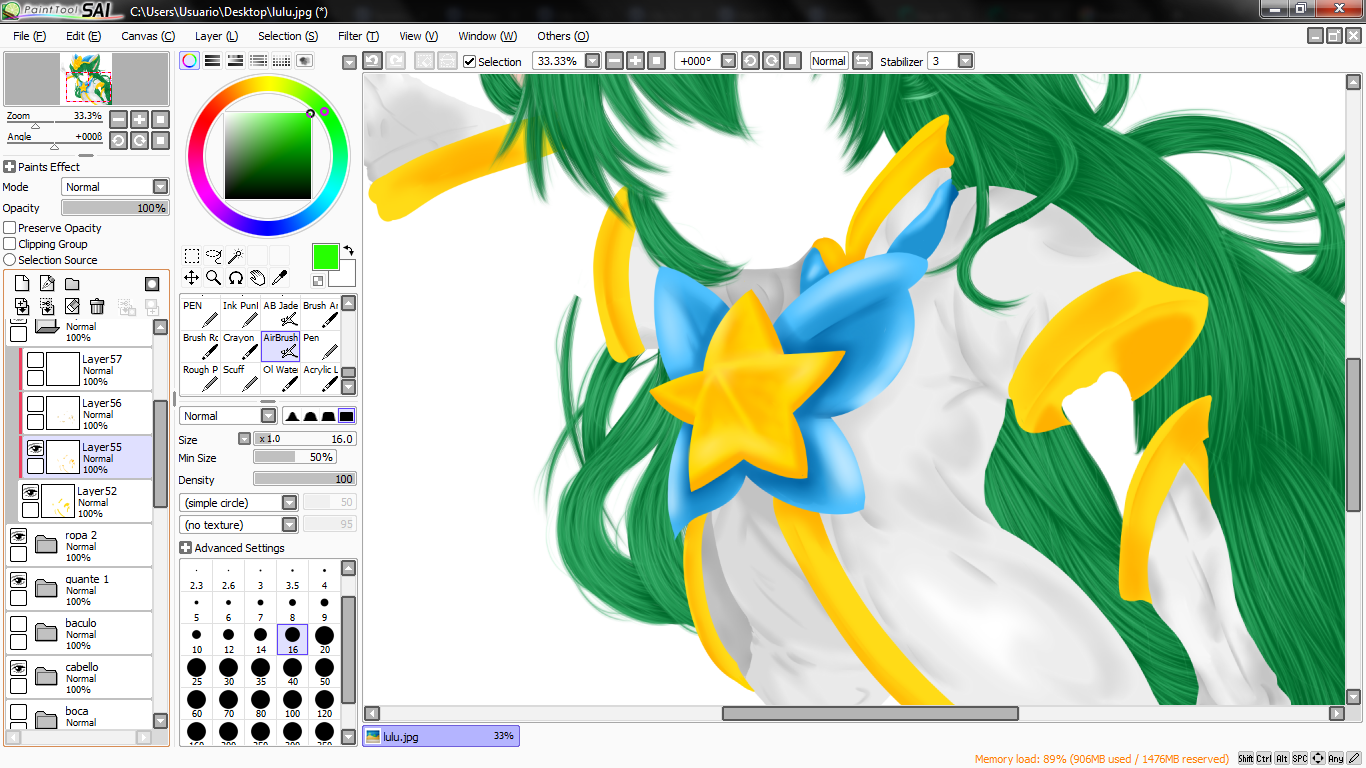Select the Lasso tool
Viewport: 1366px width, 768px height.
pos(214,256)
